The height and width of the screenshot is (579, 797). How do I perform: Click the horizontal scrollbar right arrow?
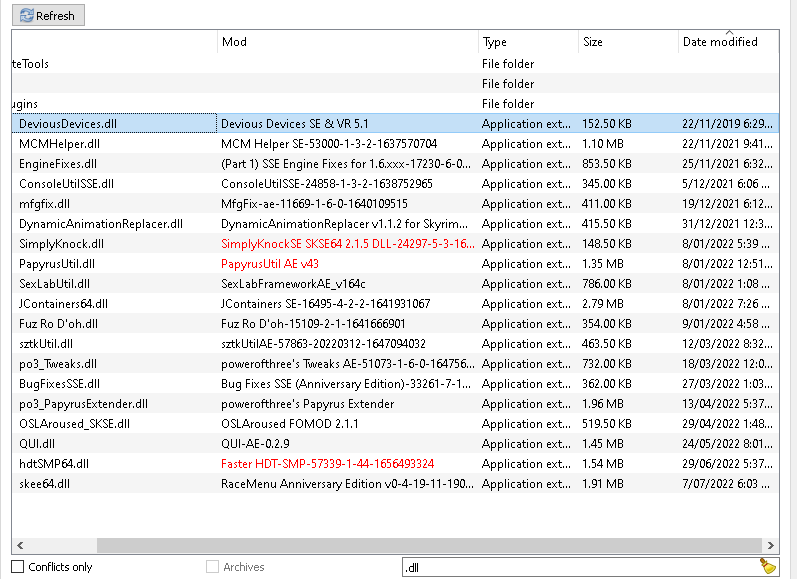point(771,545)
